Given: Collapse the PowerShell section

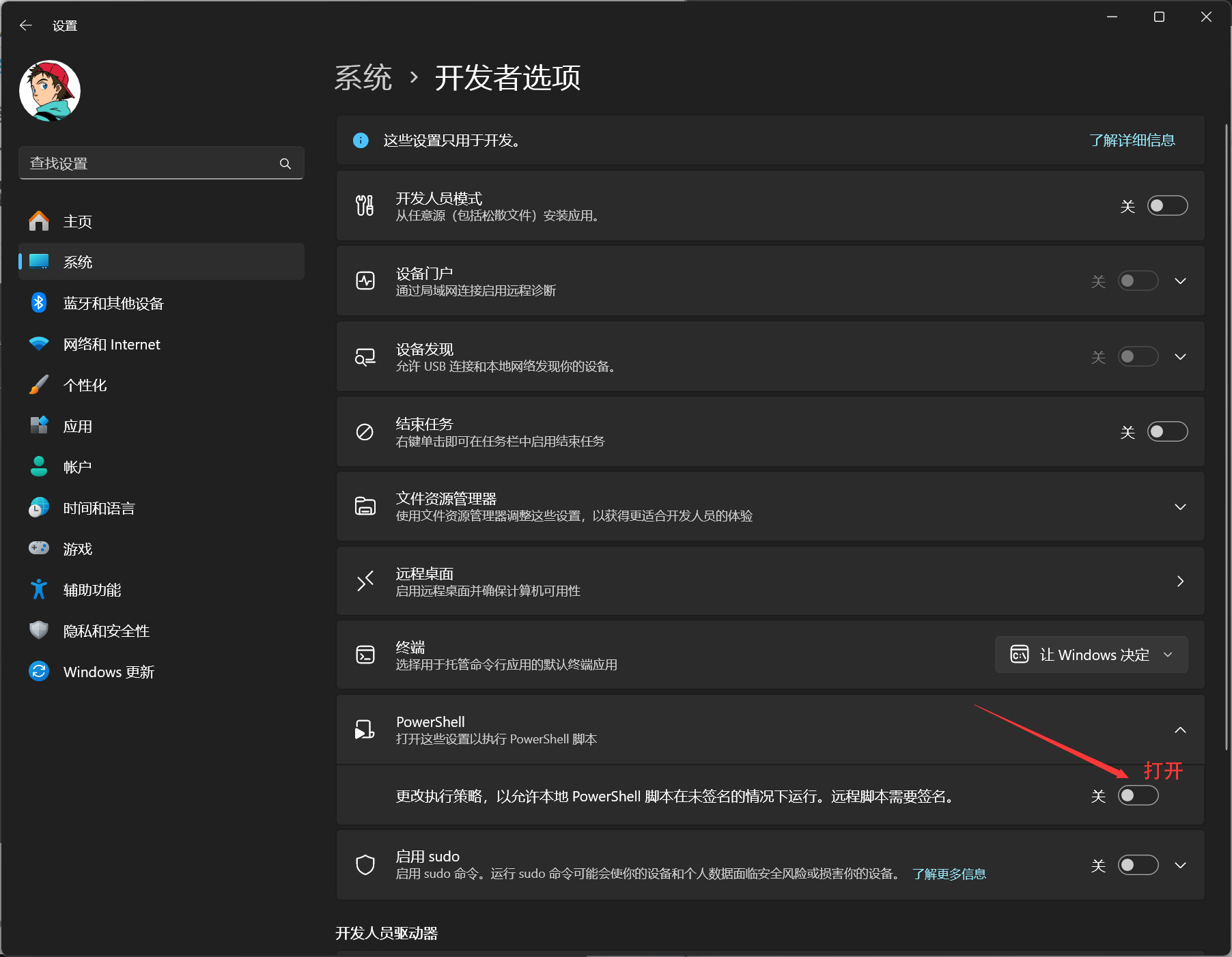Looking at the screenshot, I should (1180, 730).
